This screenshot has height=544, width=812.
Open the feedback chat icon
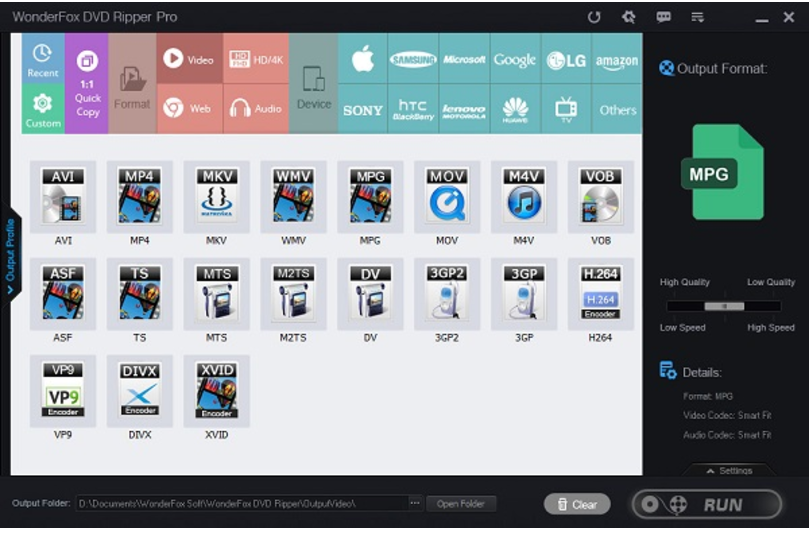tap(663, 17)
